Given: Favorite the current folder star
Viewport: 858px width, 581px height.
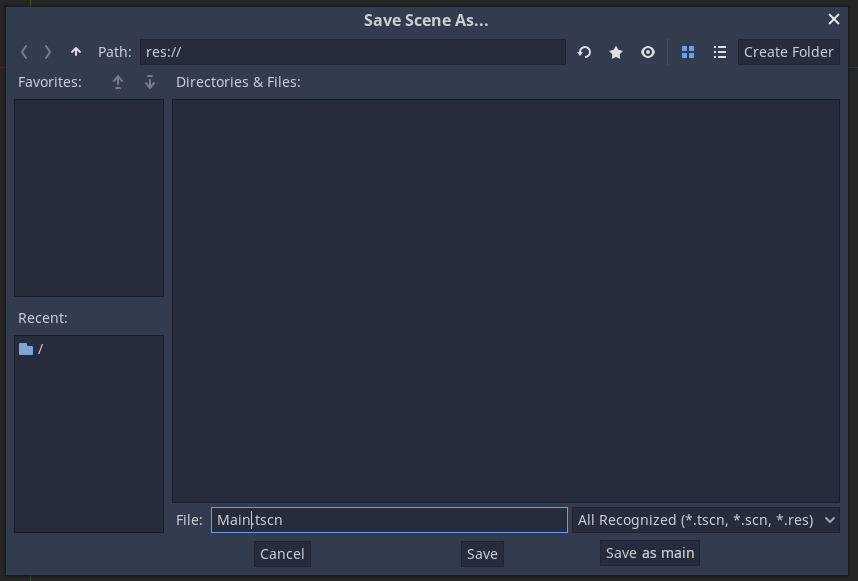Looking at the screenshot, I should tap(616, 52).
